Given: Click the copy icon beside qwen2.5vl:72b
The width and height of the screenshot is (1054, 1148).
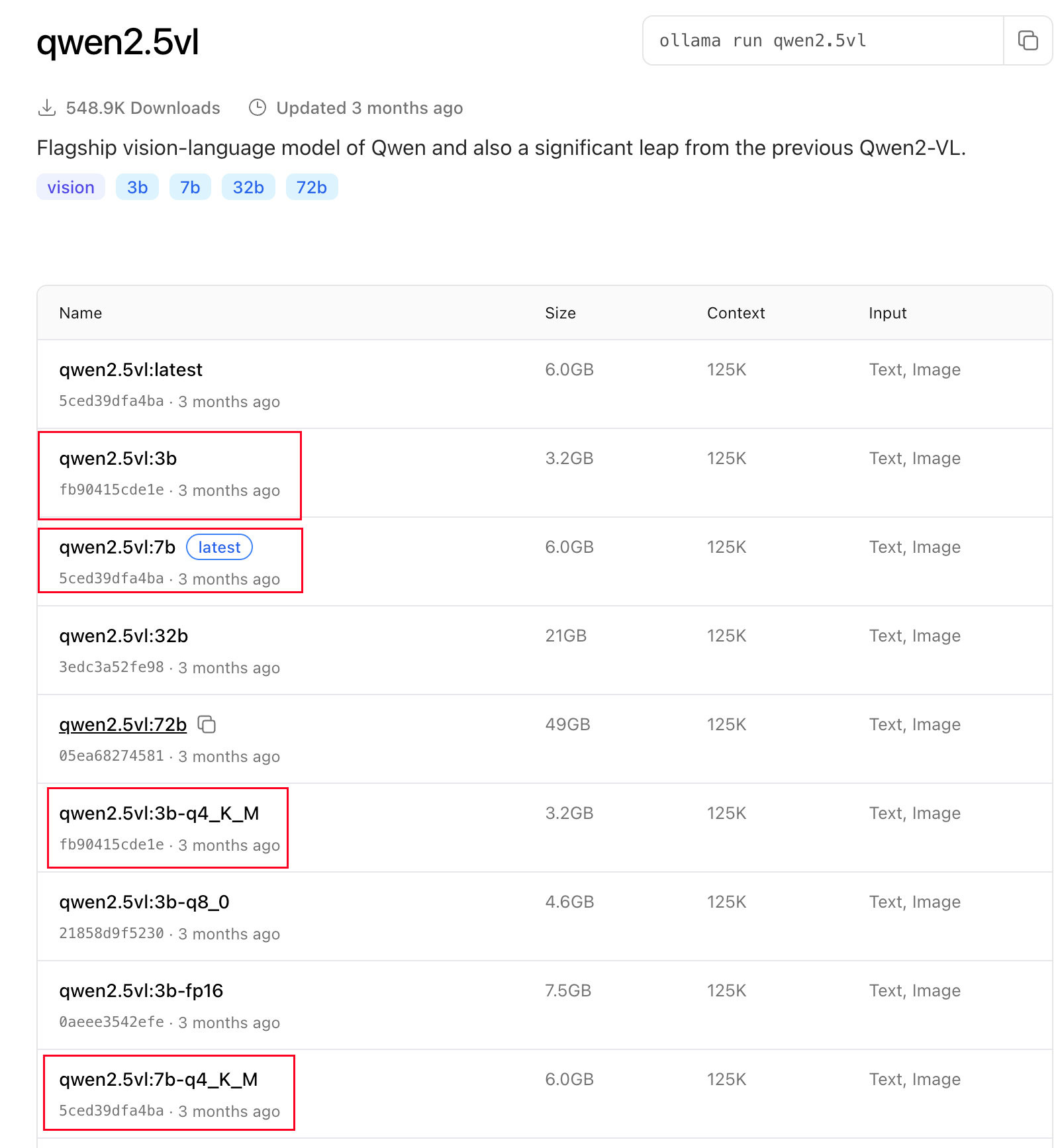Looking at the screenshot, I should (x=207, y=724).
